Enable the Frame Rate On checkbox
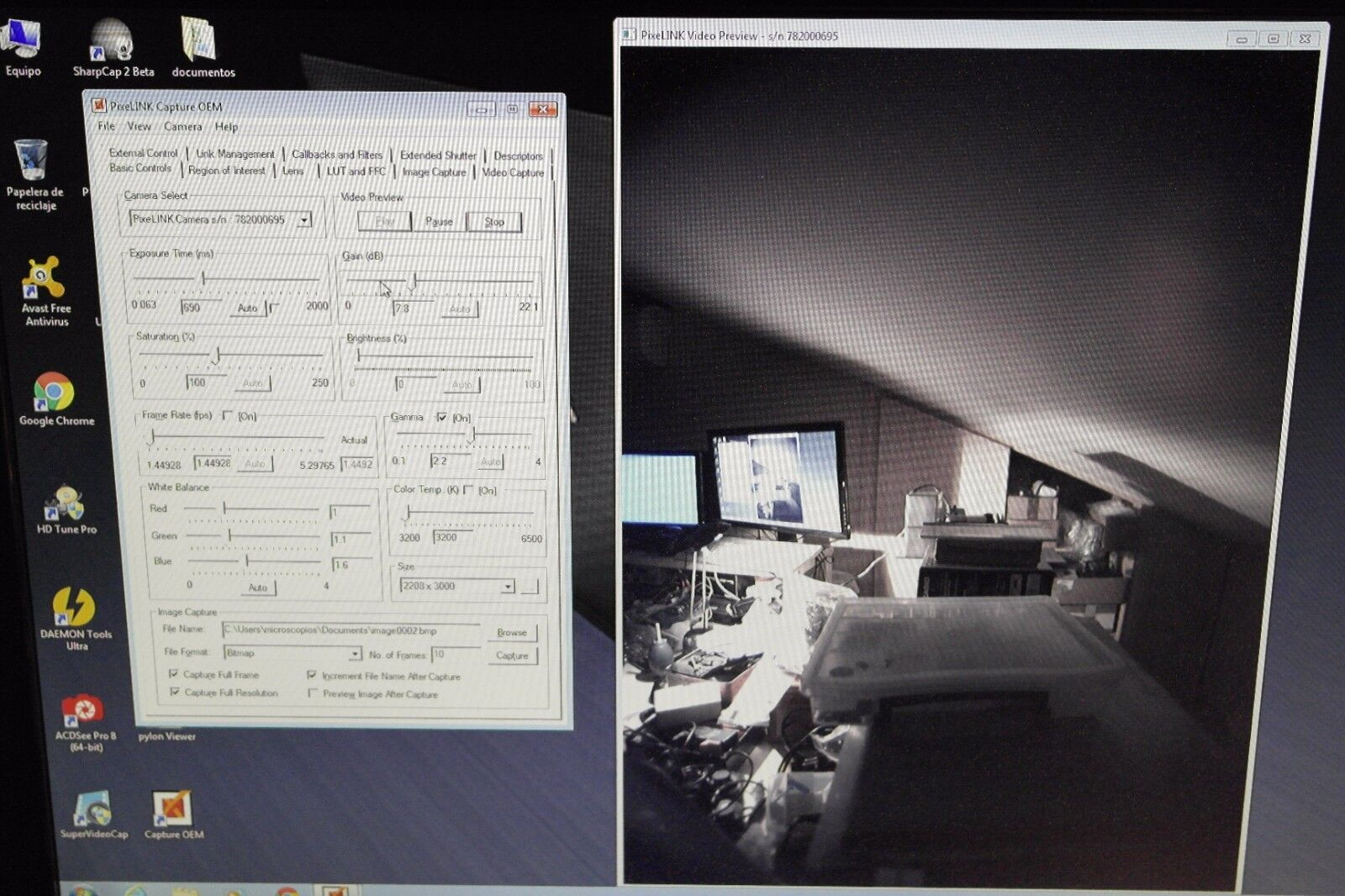The height and width of the screenshot is (896, 1345). point(227,415)
